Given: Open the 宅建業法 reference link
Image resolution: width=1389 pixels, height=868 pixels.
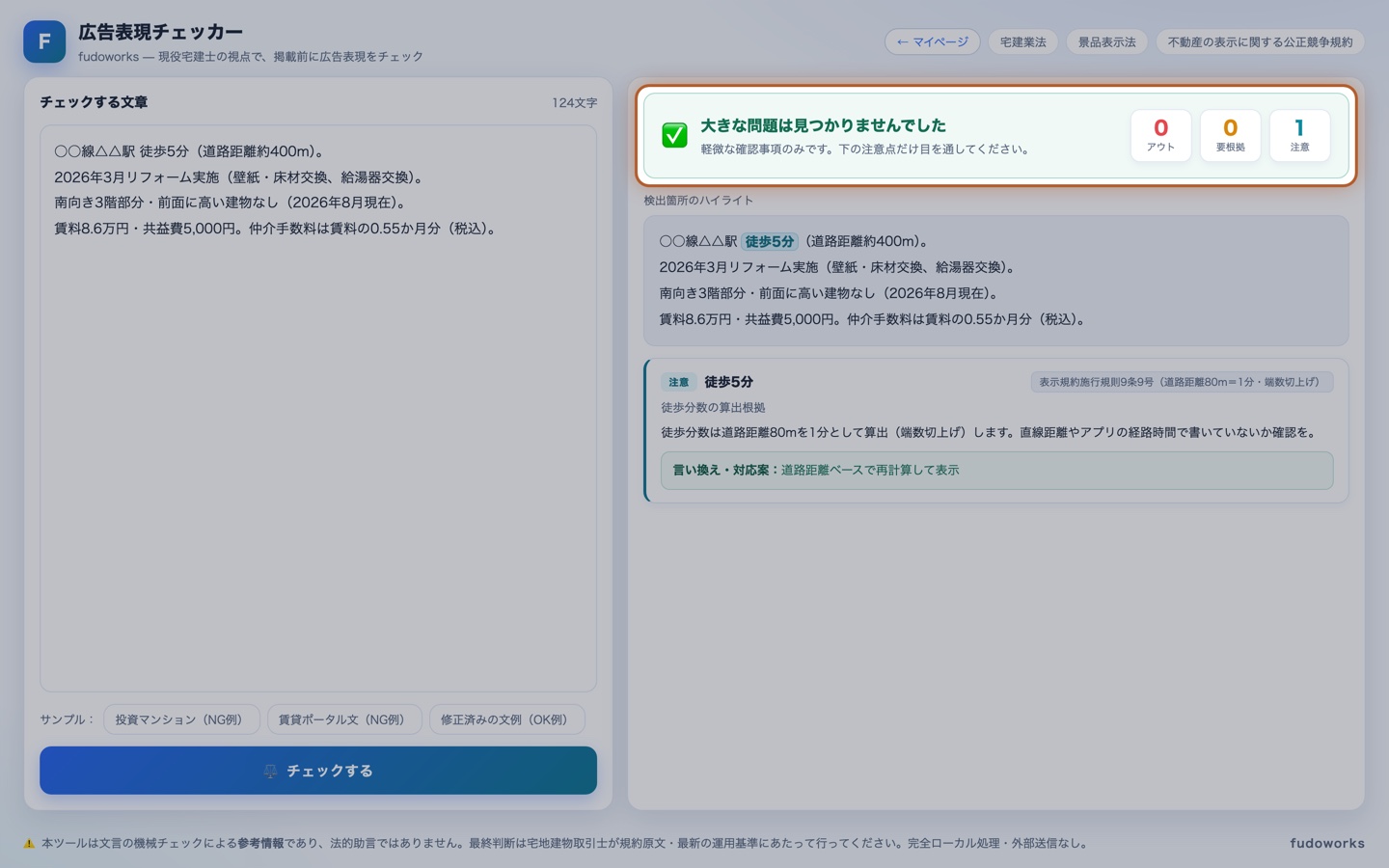Looking at the screenshot, I should coord(1023,41).
